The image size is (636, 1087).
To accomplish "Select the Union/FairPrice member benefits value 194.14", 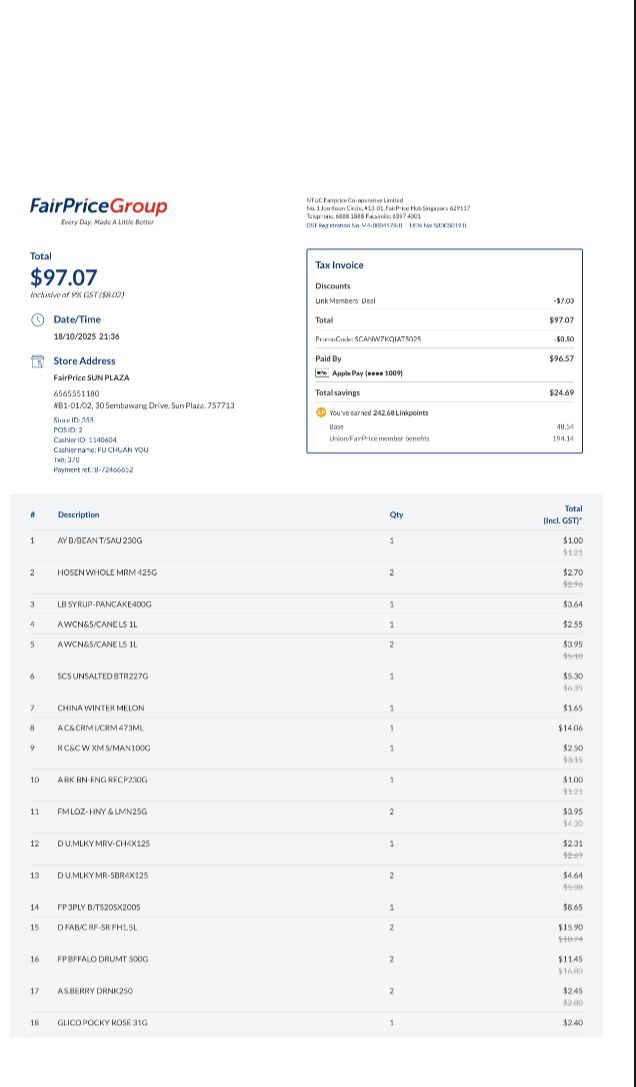I will coord(563,438).
